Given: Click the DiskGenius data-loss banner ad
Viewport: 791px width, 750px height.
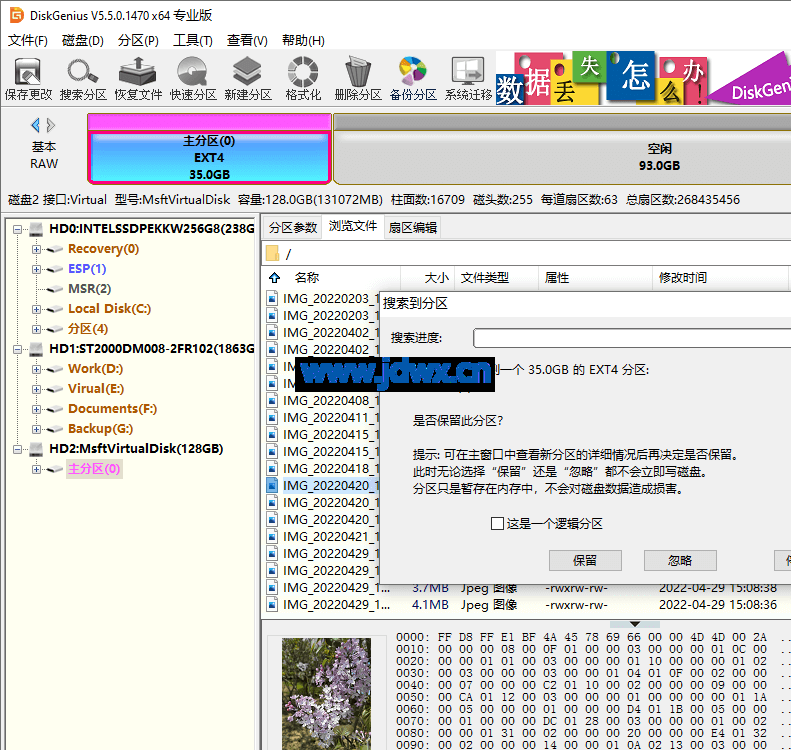Looking at the screenshot, I should (643, 78).
